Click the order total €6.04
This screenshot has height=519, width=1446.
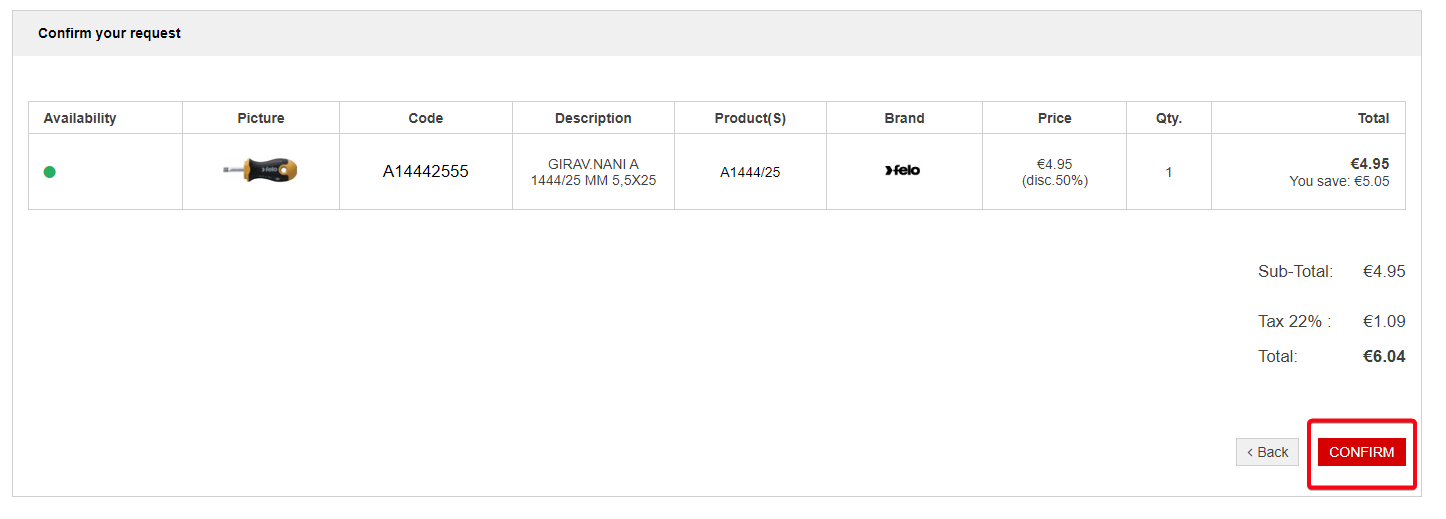click(x=1384, y=356)
